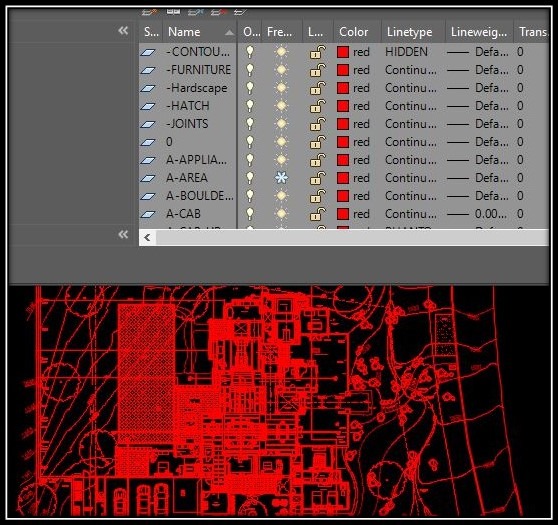Select status icon of -HATCH layer
The width and height of the screenshot is (558, 525).
(148, 106)
